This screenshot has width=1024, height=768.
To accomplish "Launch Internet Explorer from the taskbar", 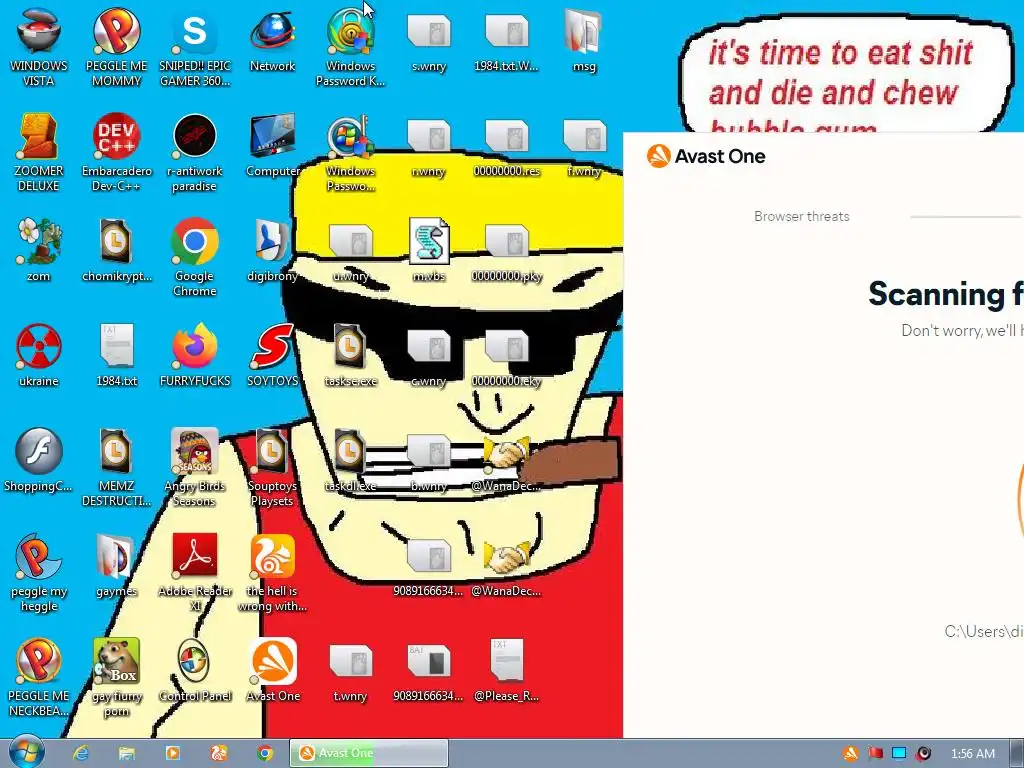I will click(x=80, y=753).
